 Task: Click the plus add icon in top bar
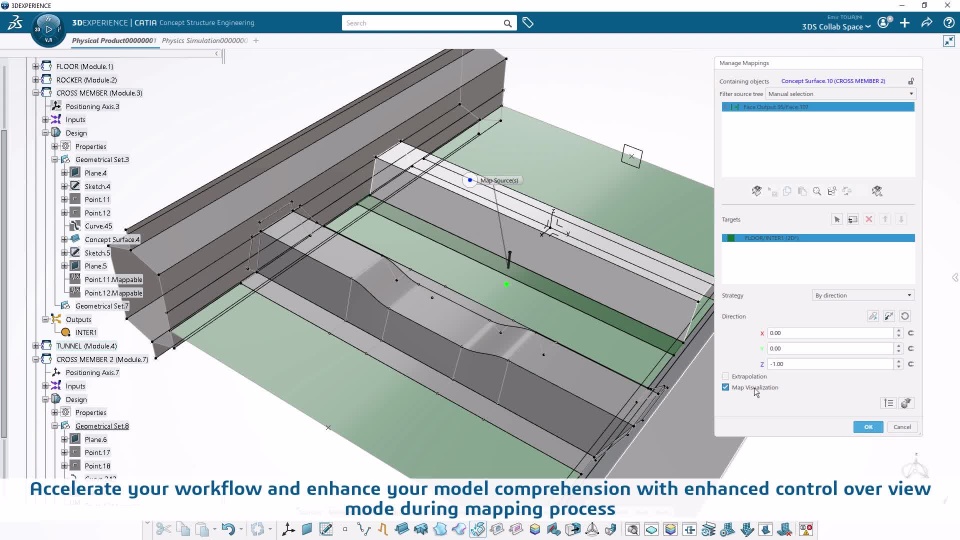coord(905,23)
